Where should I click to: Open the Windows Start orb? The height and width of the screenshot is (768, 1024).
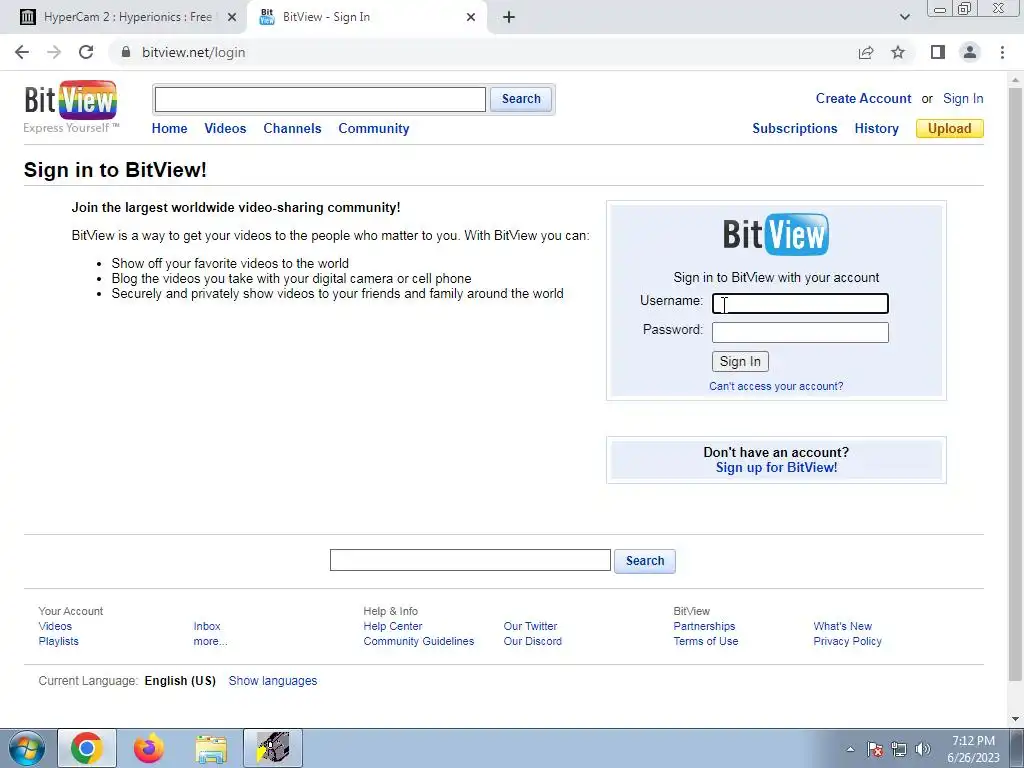coord(27,748)
